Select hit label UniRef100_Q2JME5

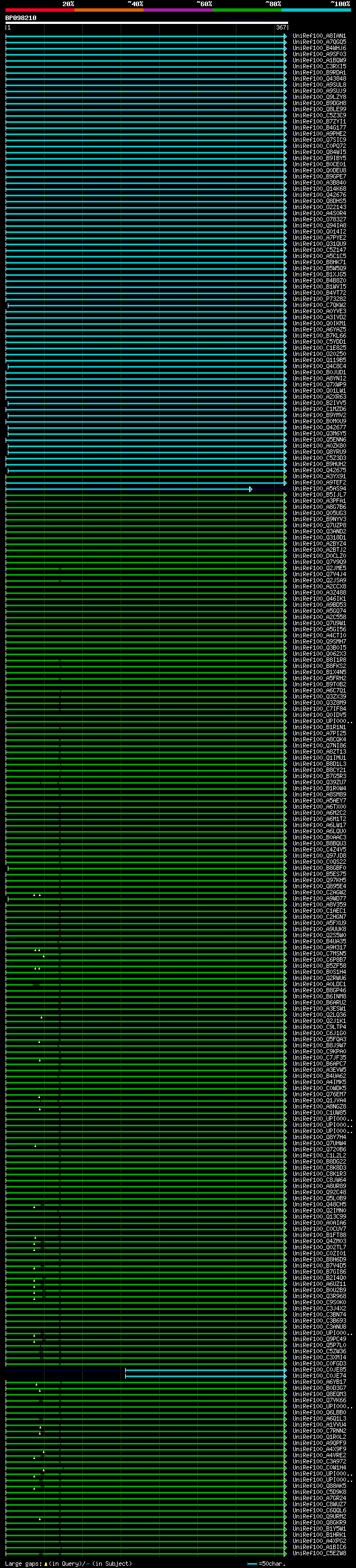[x=319, y=568]
